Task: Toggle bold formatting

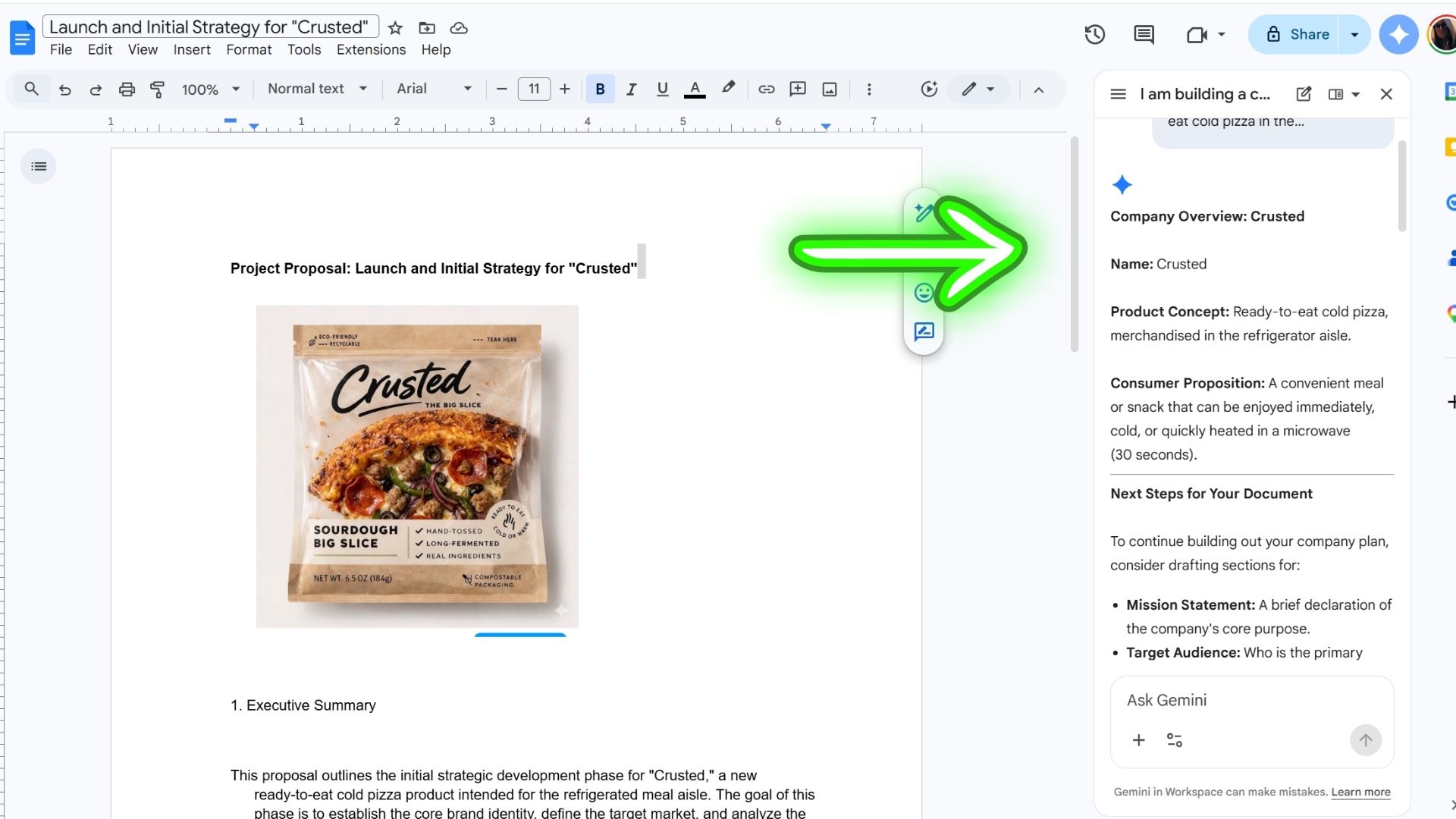Action: [x=600, y=89]
